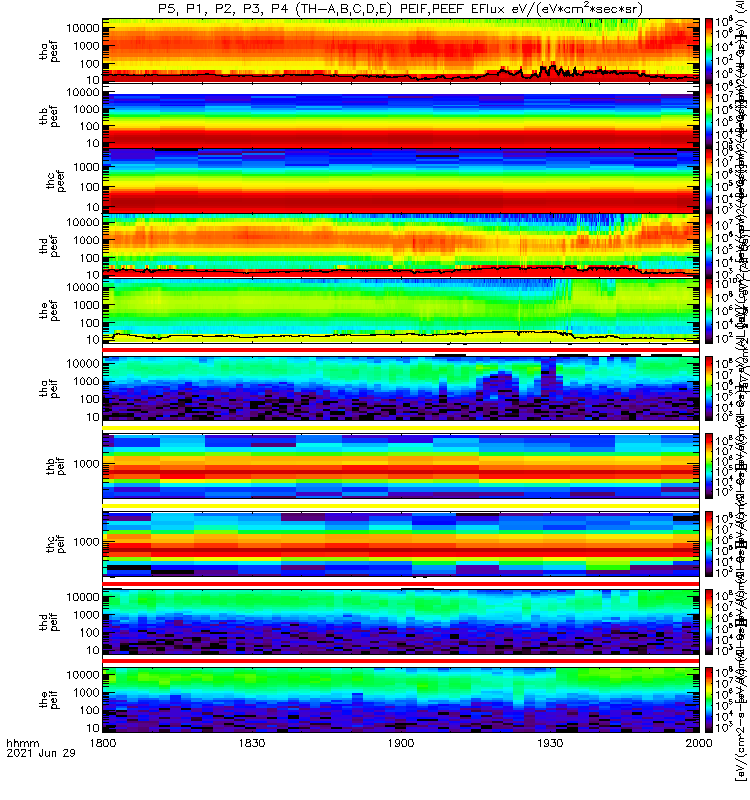Select the tha peif panel color bar
Screen dimensions: 750x800
709,388
